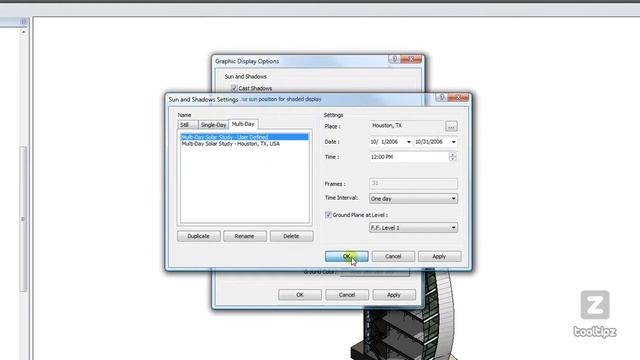The width and height of the screenshot is (640, 360).
Task: Open the F.F. Level 1 dropdown
Action: [413, 228]
